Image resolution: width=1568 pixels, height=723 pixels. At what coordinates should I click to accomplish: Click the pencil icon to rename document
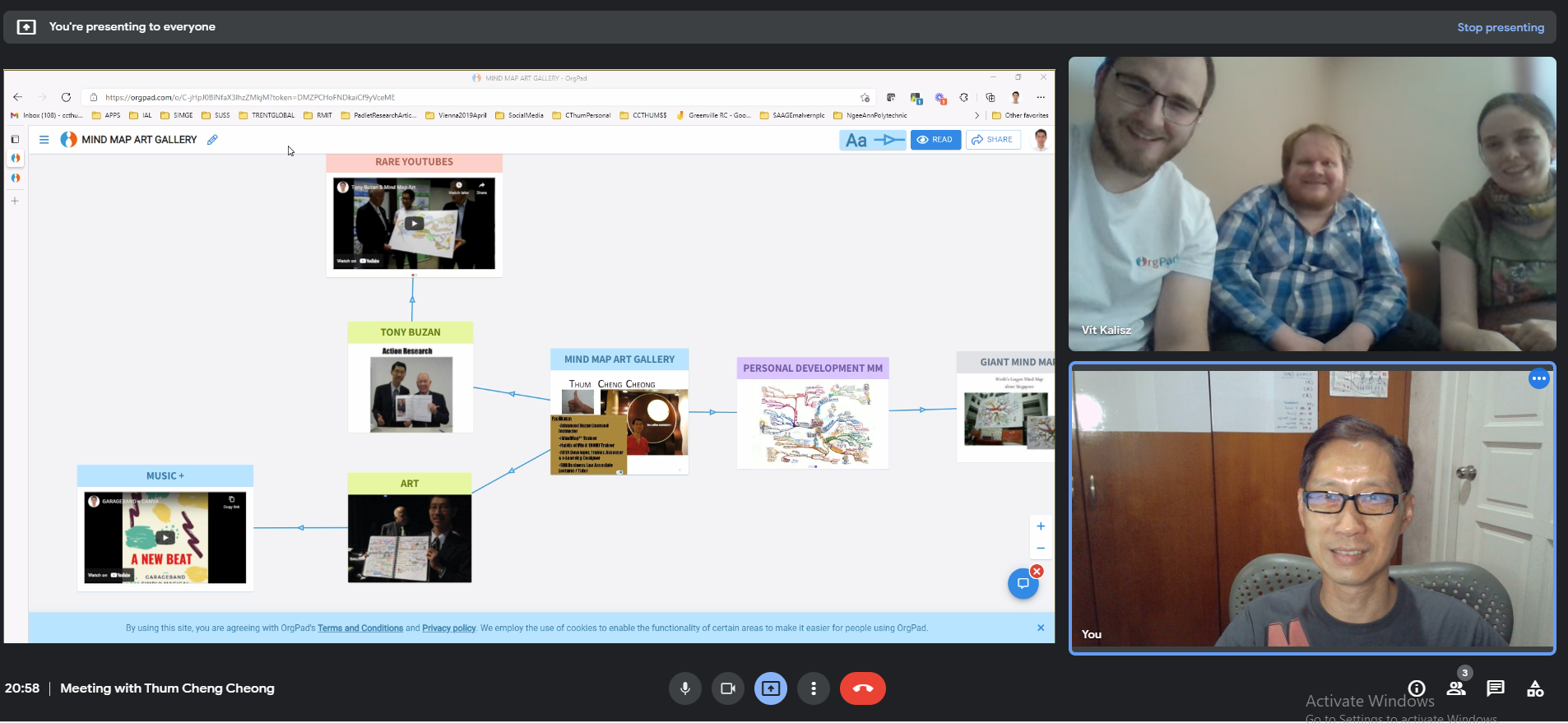(212, 140)
